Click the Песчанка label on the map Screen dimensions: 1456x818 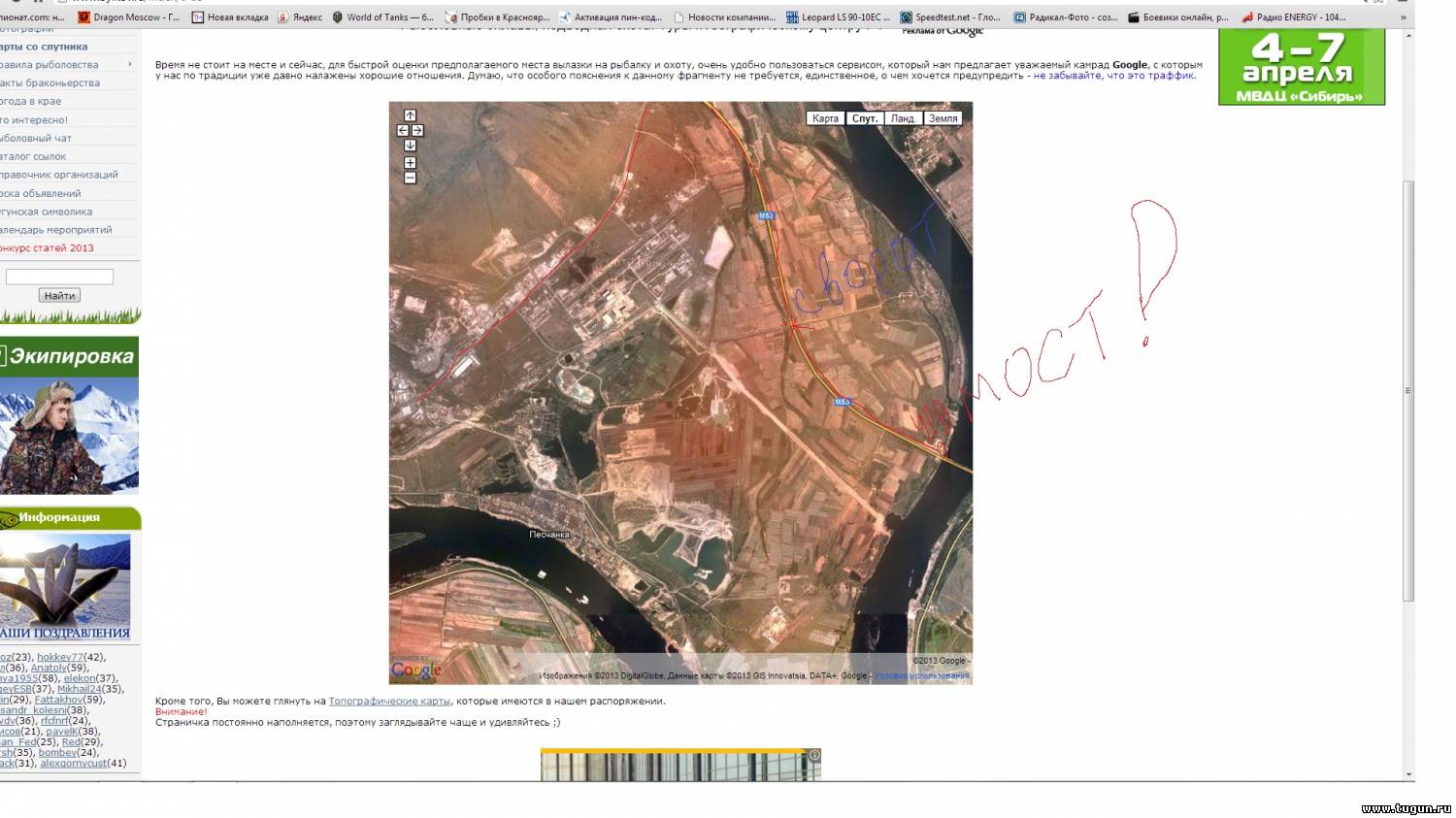tap(549, 535)
